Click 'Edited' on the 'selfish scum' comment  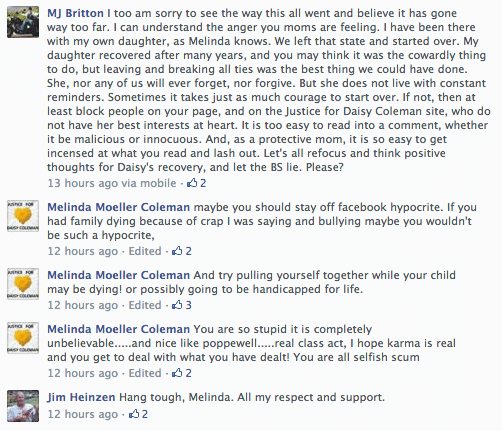[x=145, y=373]
